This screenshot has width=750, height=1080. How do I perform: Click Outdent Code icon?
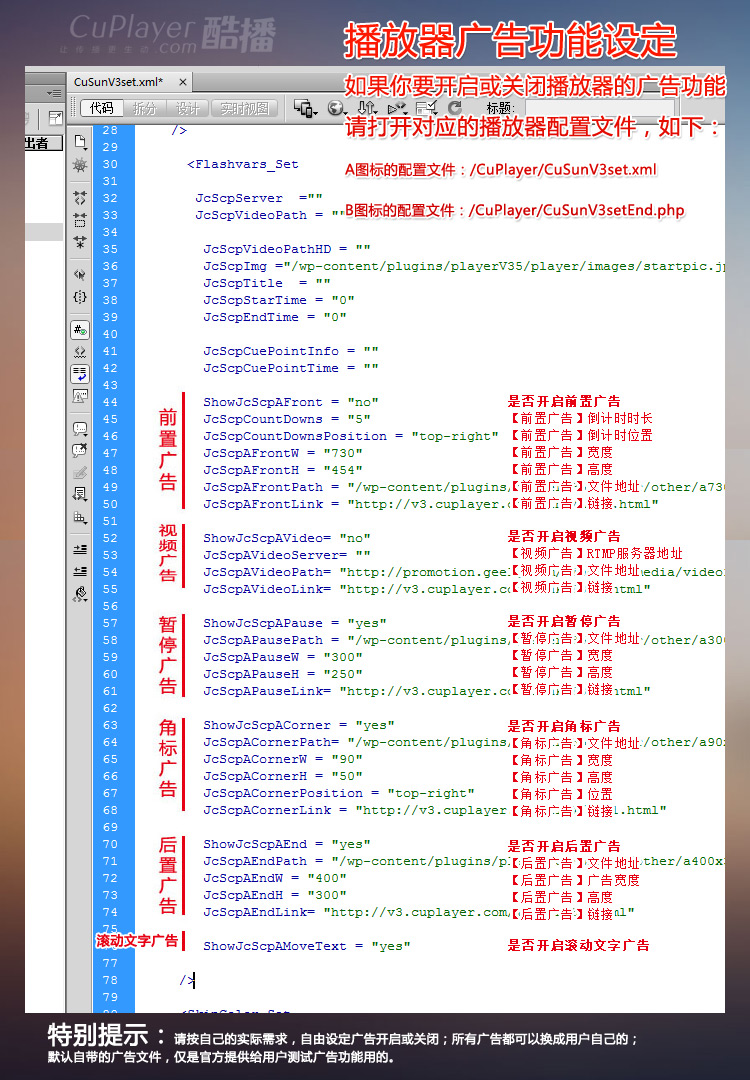[x=80, y=571]
